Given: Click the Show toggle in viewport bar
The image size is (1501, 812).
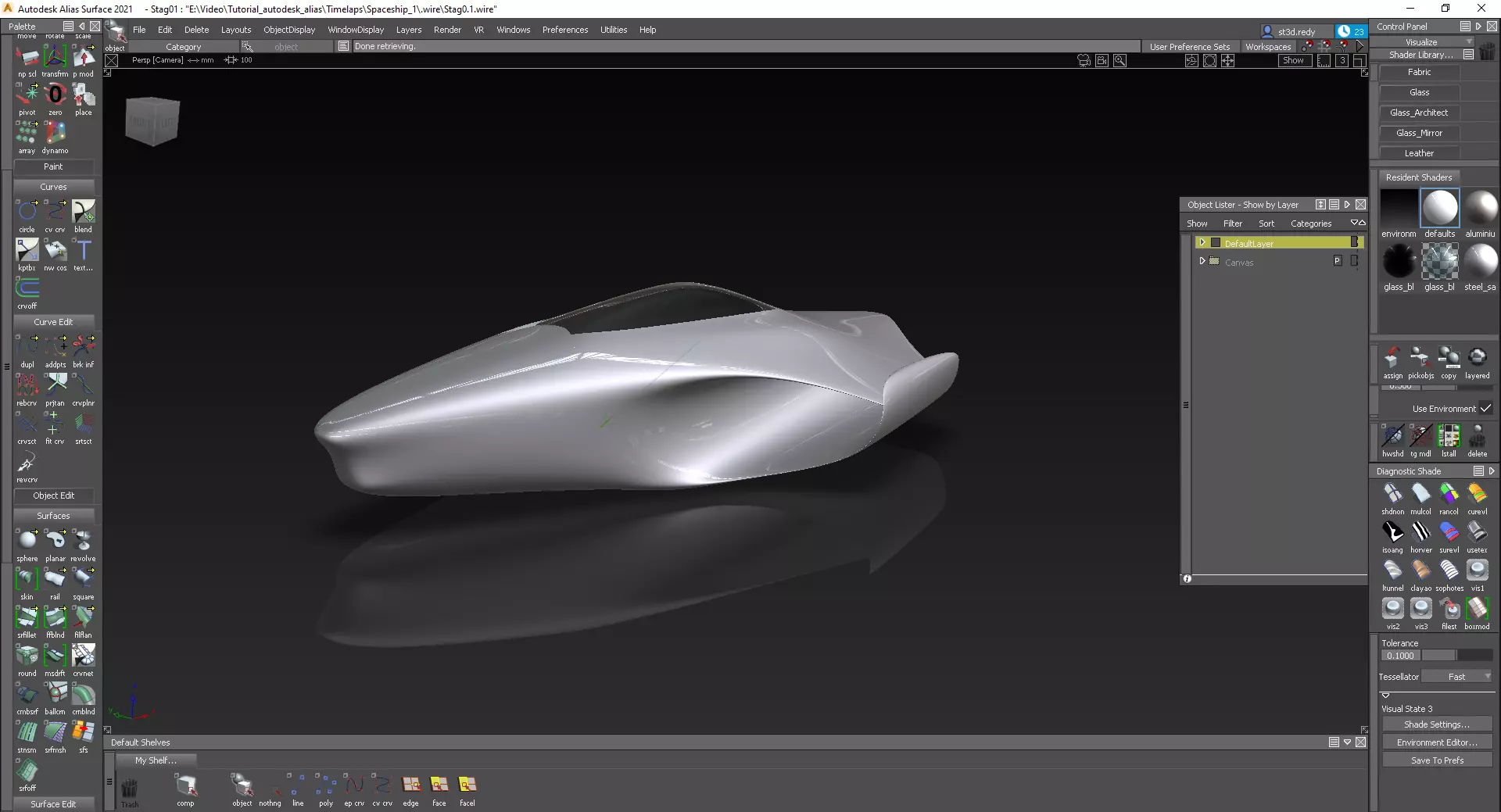Looking at the screenshot, I should click(1293, 60).
